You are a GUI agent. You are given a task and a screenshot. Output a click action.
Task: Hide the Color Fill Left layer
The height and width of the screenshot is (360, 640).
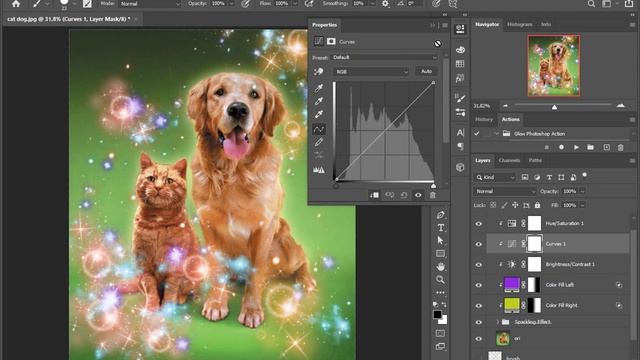478,285
